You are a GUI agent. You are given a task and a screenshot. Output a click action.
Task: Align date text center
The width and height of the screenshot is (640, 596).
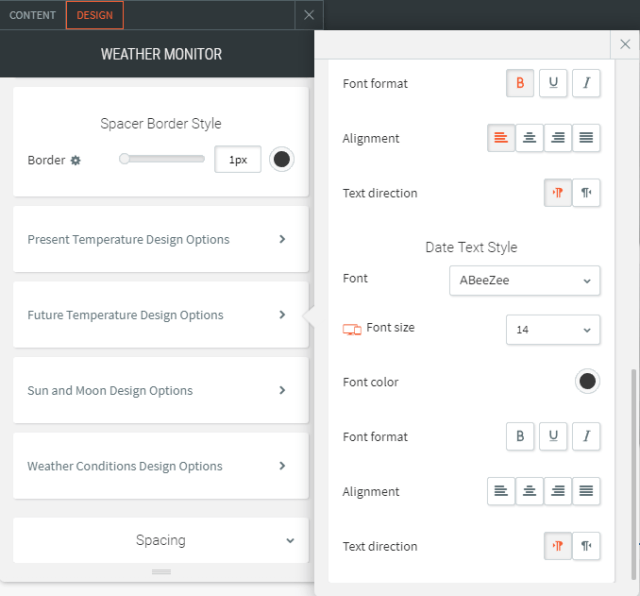coord(529,491)
